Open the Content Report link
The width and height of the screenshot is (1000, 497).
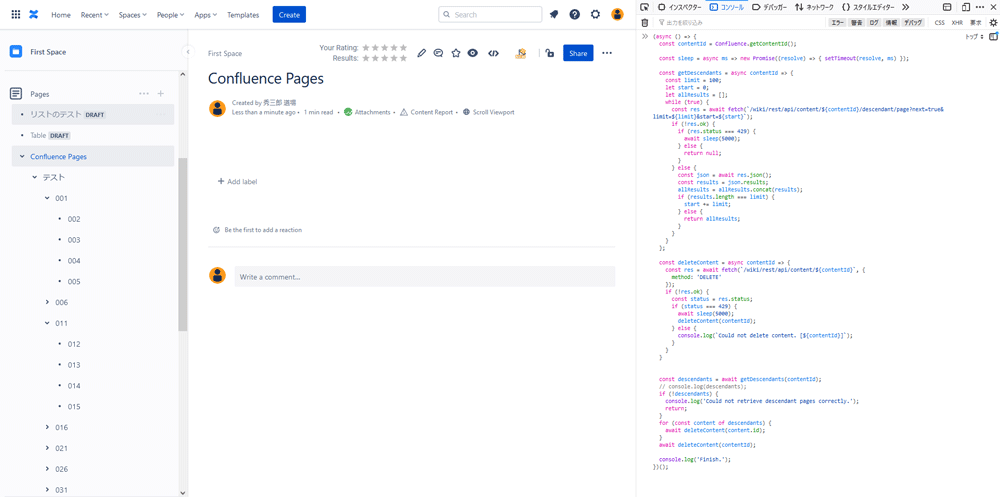[x=426, y=112]
